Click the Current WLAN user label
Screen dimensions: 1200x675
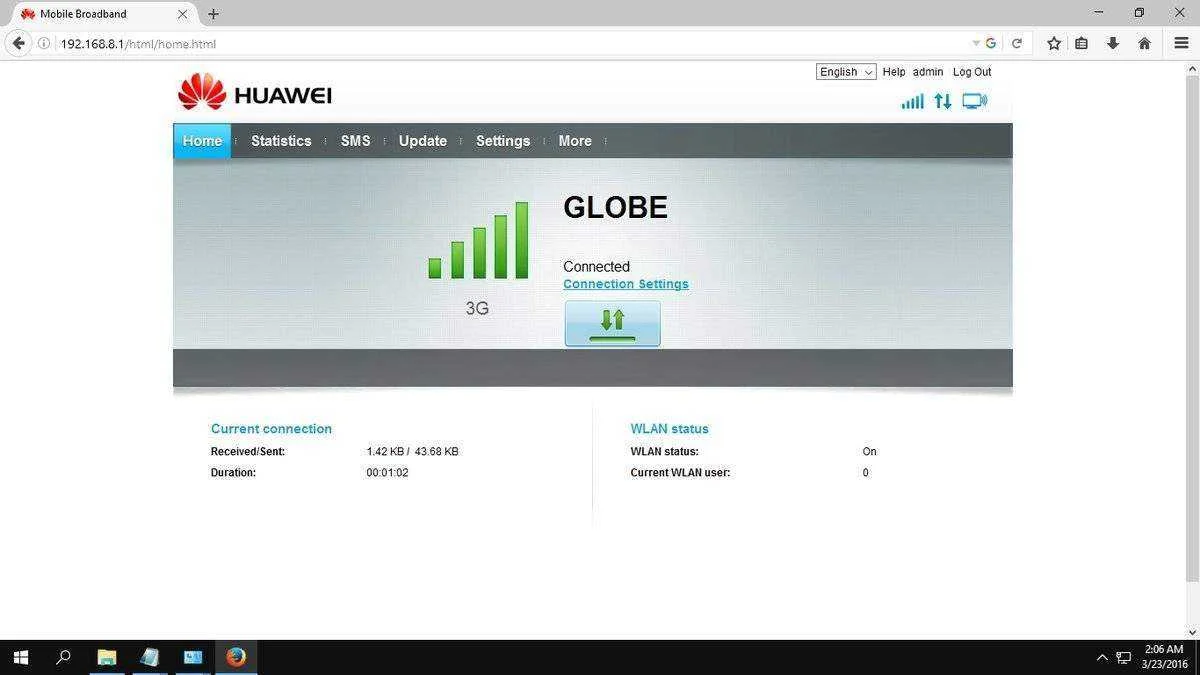680,473
